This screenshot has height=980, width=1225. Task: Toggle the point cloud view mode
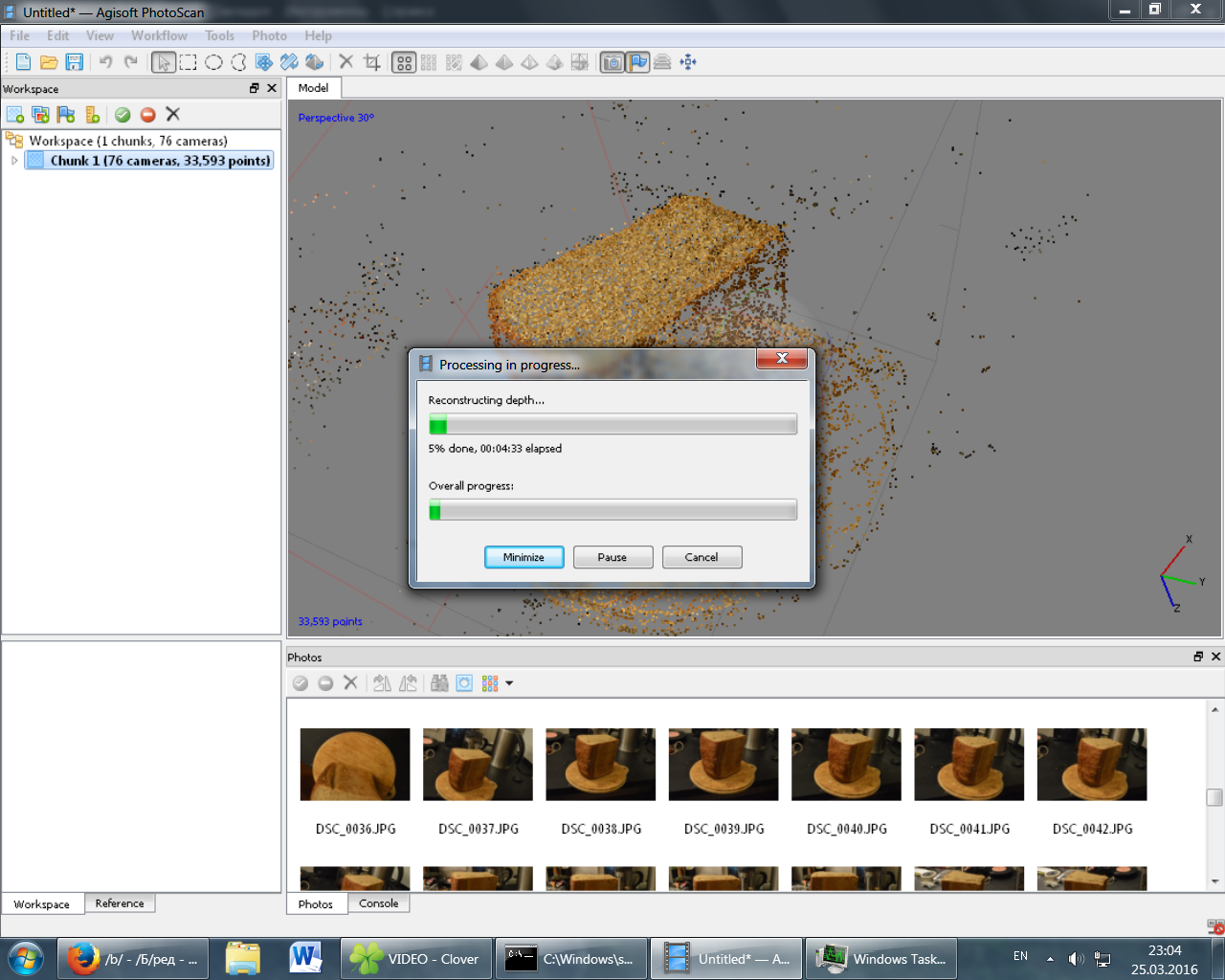point(404,62)
